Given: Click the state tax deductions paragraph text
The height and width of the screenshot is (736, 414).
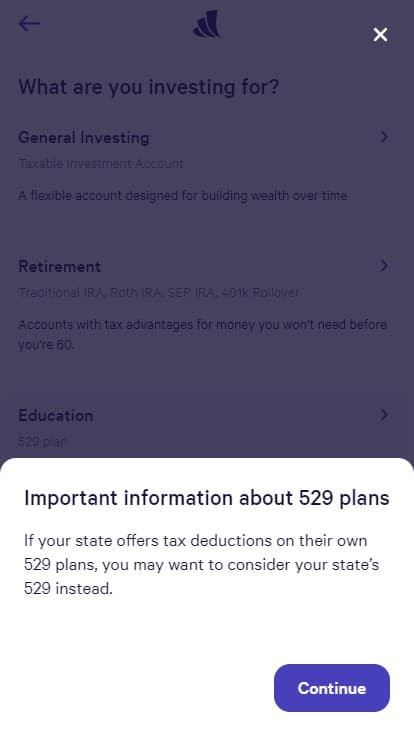Looking at the screenshot, I should (x=202, y=564).
